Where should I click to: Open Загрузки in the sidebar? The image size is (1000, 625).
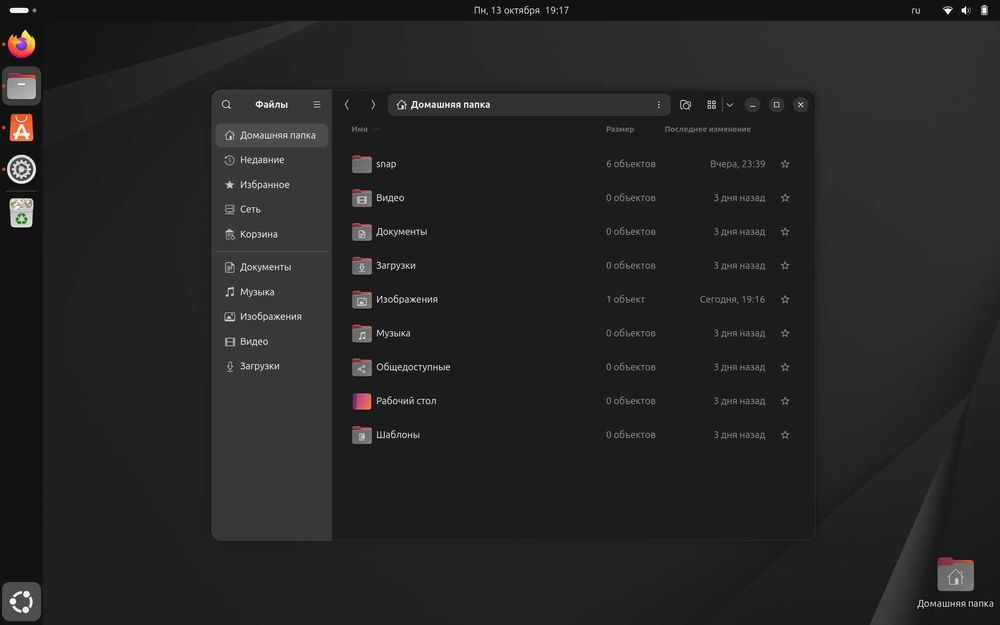click(x=272, y=366)
